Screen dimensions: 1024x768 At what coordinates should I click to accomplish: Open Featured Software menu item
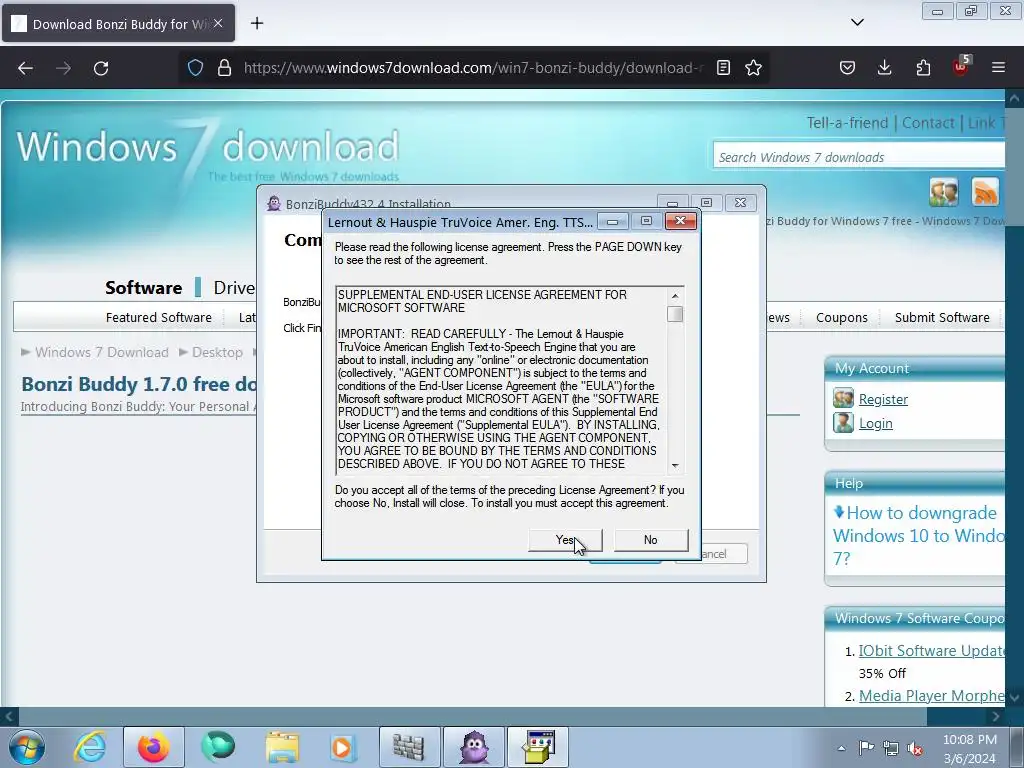point(159,317)
